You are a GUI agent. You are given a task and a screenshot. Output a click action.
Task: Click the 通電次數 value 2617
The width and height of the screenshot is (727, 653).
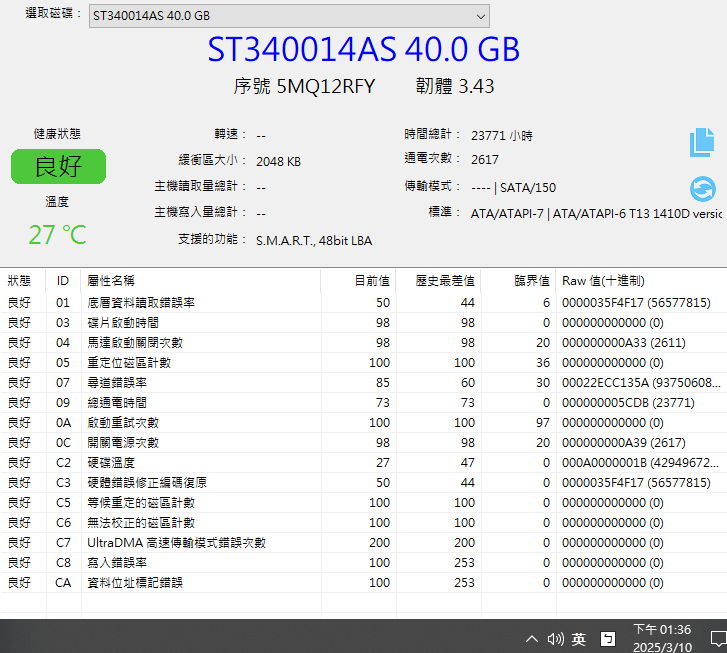point(485,160)
